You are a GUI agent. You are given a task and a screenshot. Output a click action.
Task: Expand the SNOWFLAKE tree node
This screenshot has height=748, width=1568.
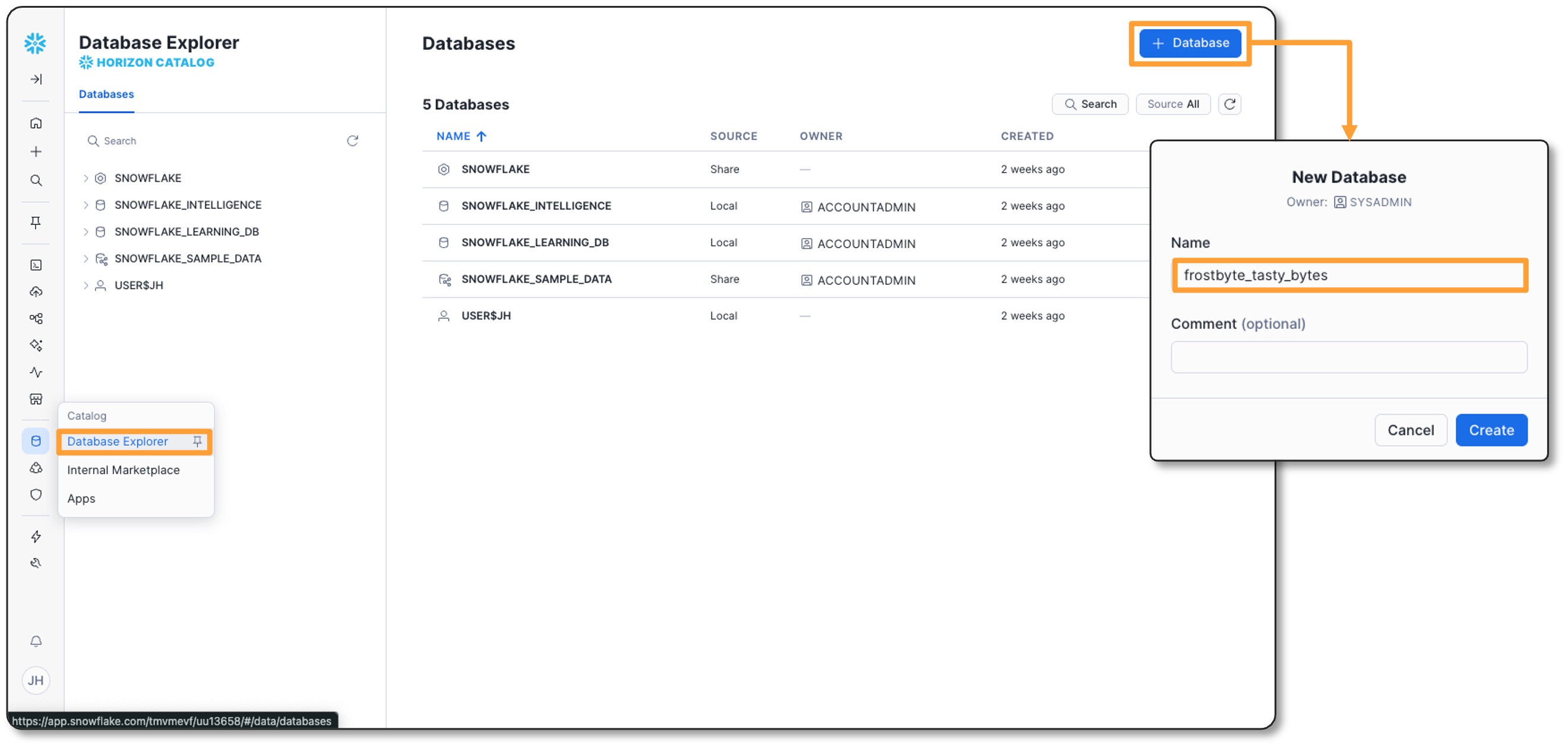tap(86, 178)
